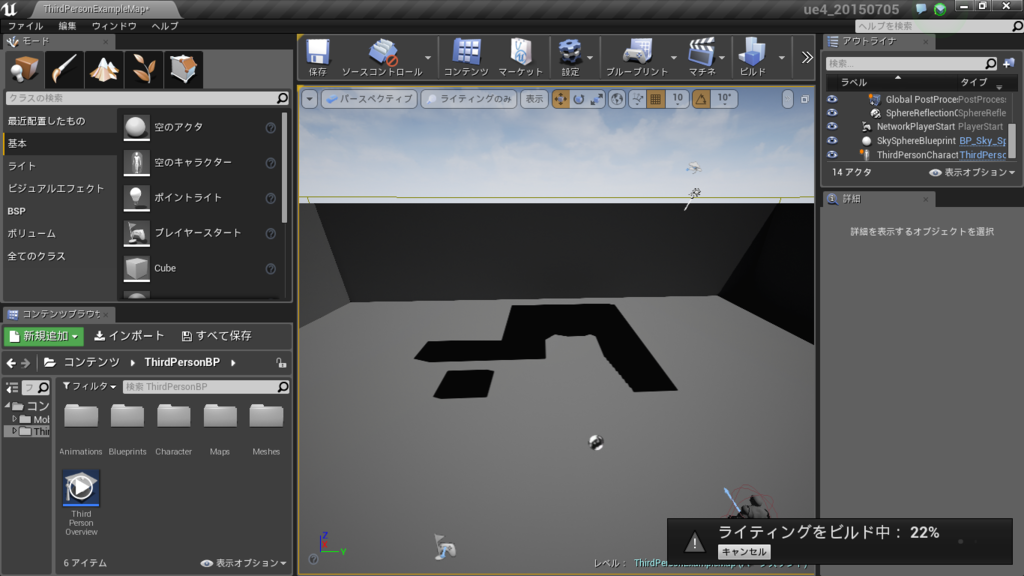The image size is (1024, 576).
Task: Click help icon next to 空のアクタ
Action: tap(270, 128)
